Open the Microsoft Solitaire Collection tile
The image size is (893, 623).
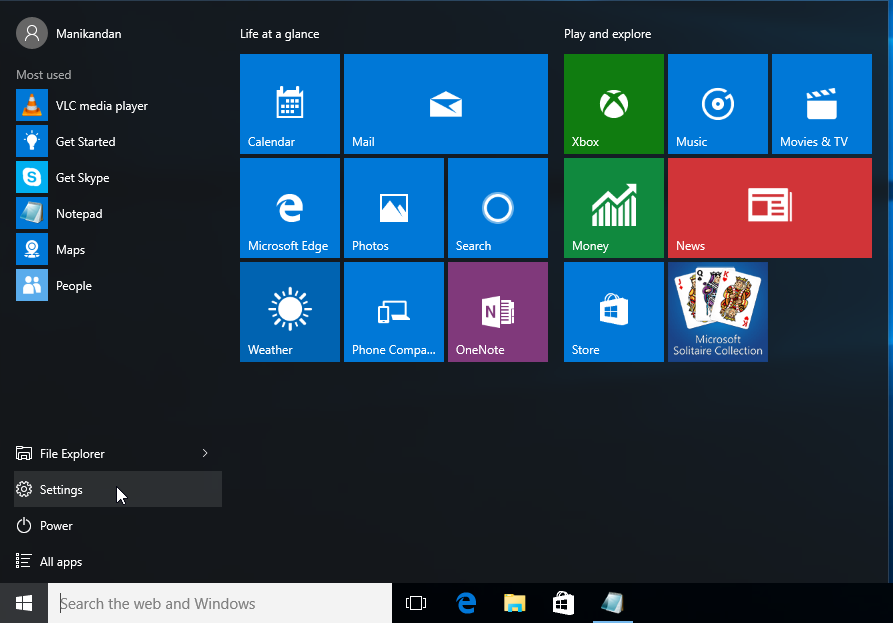[x=718, y=312]
